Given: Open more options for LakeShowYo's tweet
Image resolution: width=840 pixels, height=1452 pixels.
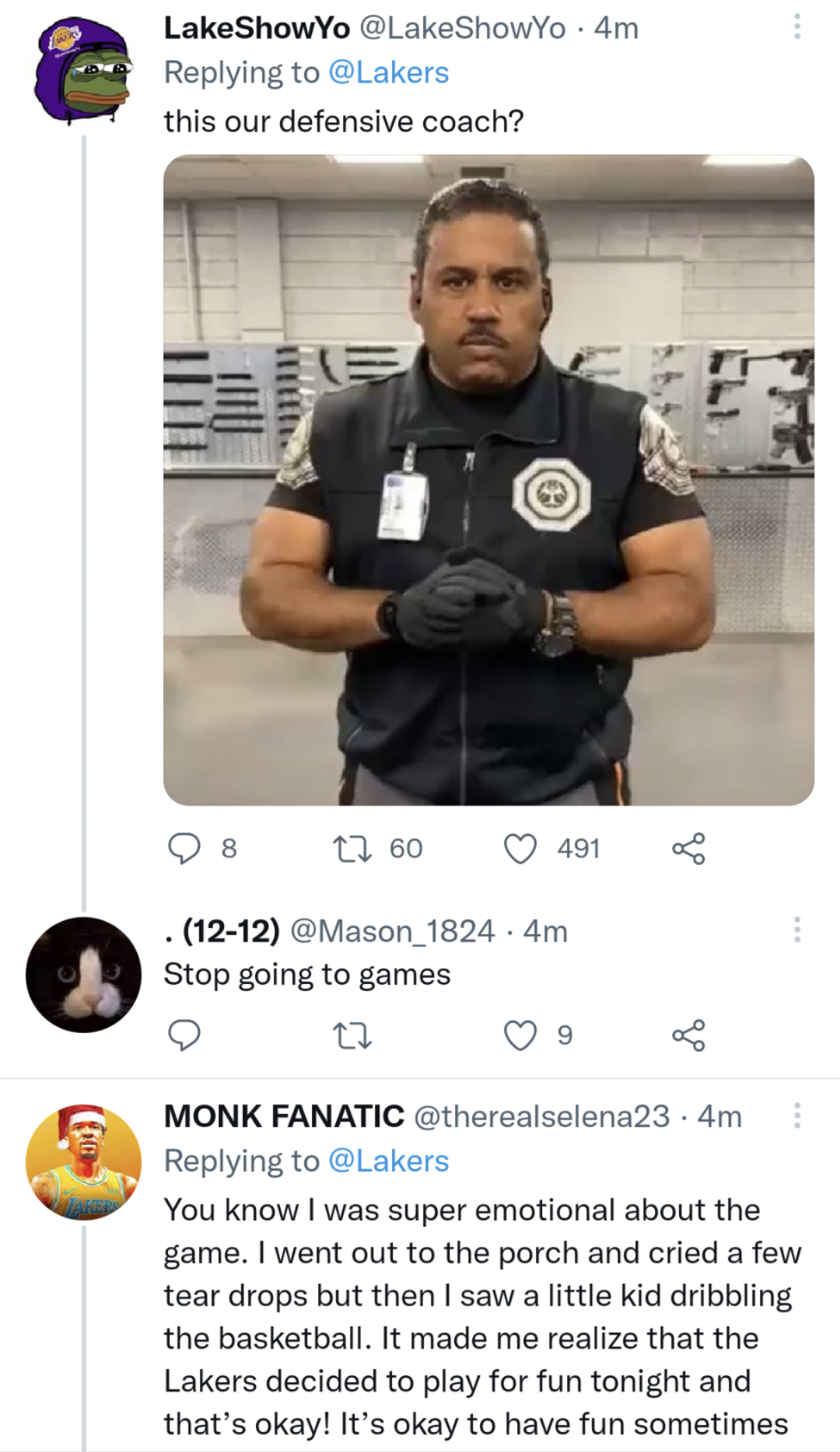Looking at the screenshot, I should coord(797,28).
